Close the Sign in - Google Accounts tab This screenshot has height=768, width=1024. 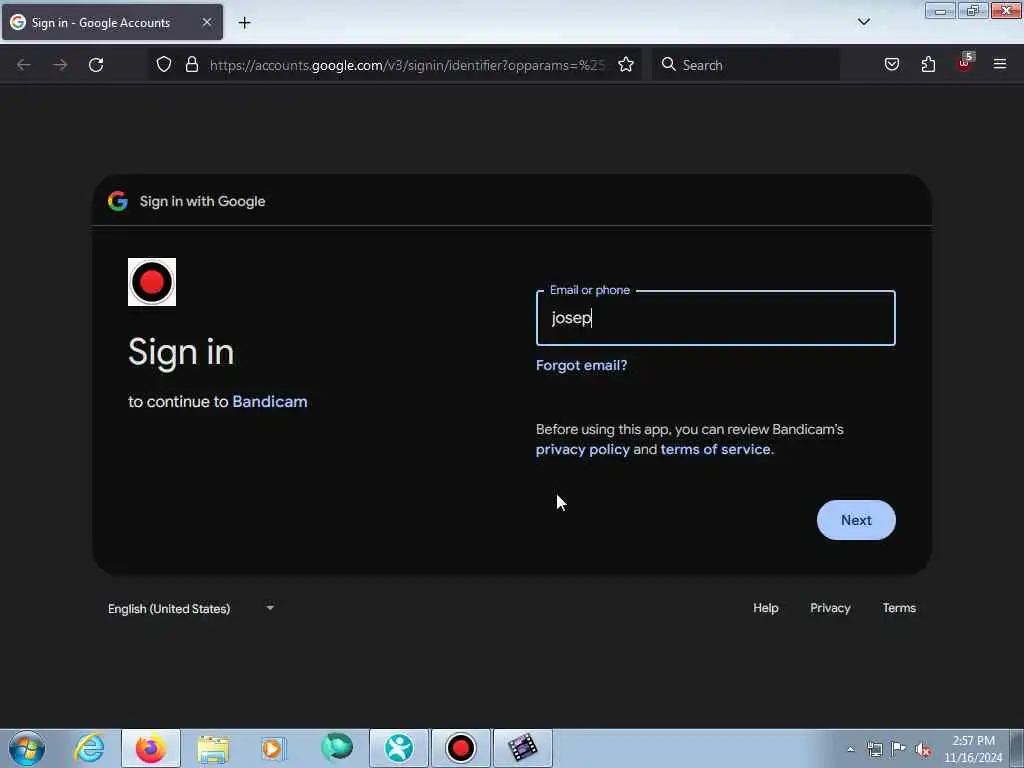click(x=206, y=22)
